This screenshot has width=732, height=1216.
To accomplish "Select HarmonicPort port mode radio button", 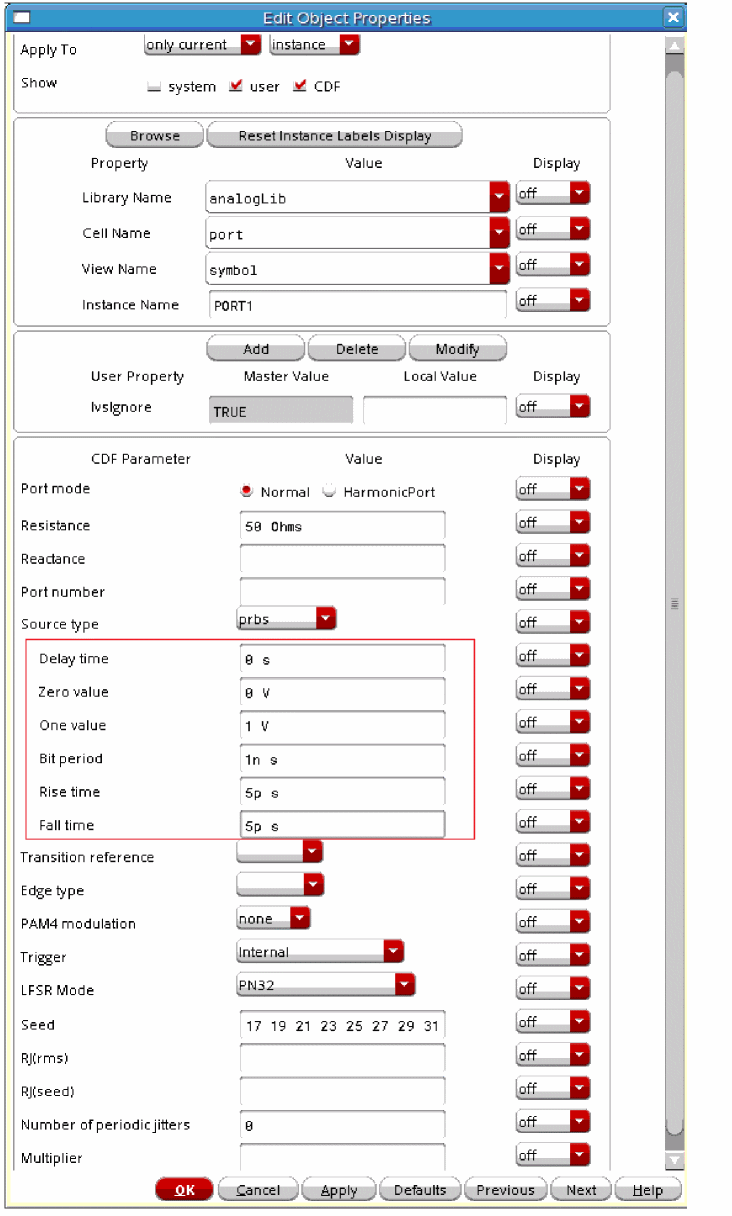I will pyautogui.click(x=329, y=491).
